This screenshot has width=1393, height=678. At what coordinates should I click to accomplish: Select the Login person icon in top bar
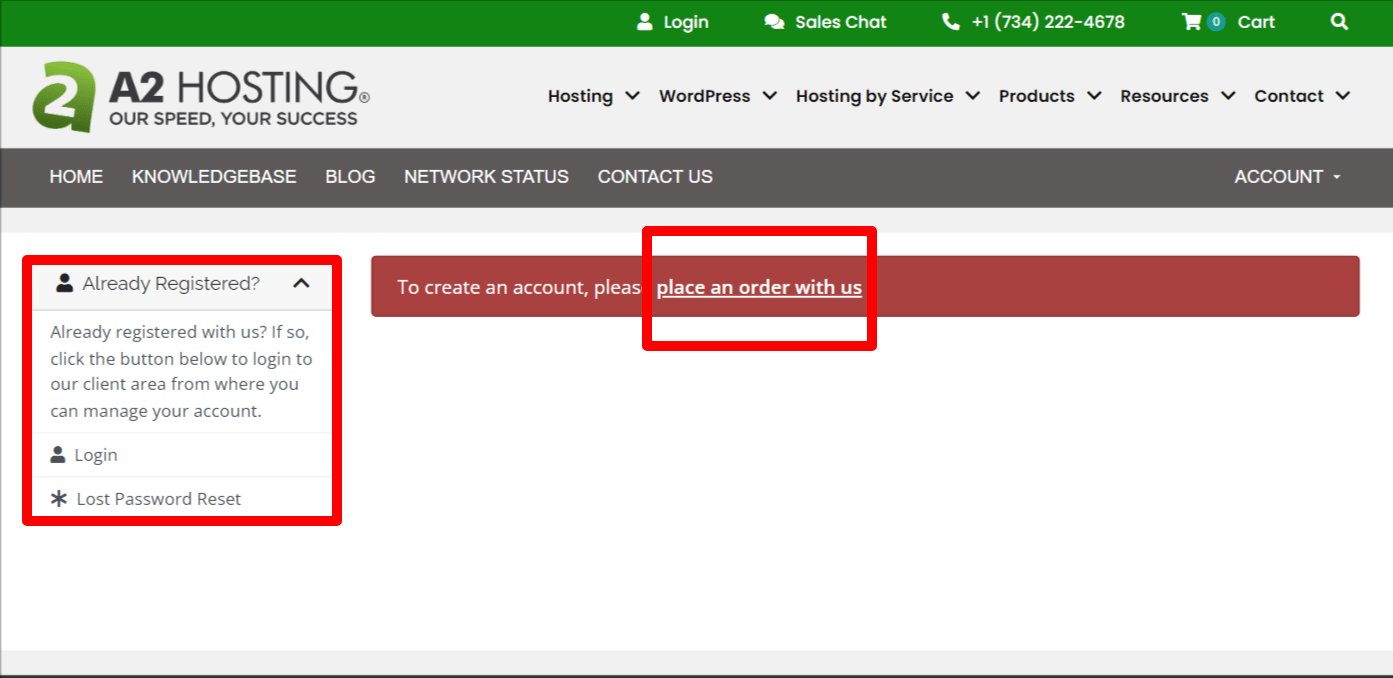pyautogui.click(x=644, y=22)
